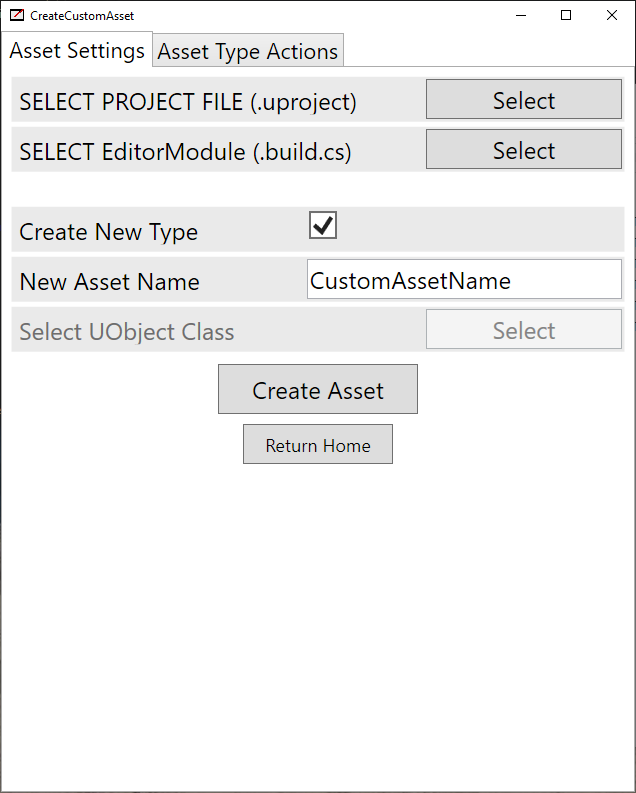Click Select for the project file (.uproject)
The image size is (636, 793).
(x=524, y=99)
